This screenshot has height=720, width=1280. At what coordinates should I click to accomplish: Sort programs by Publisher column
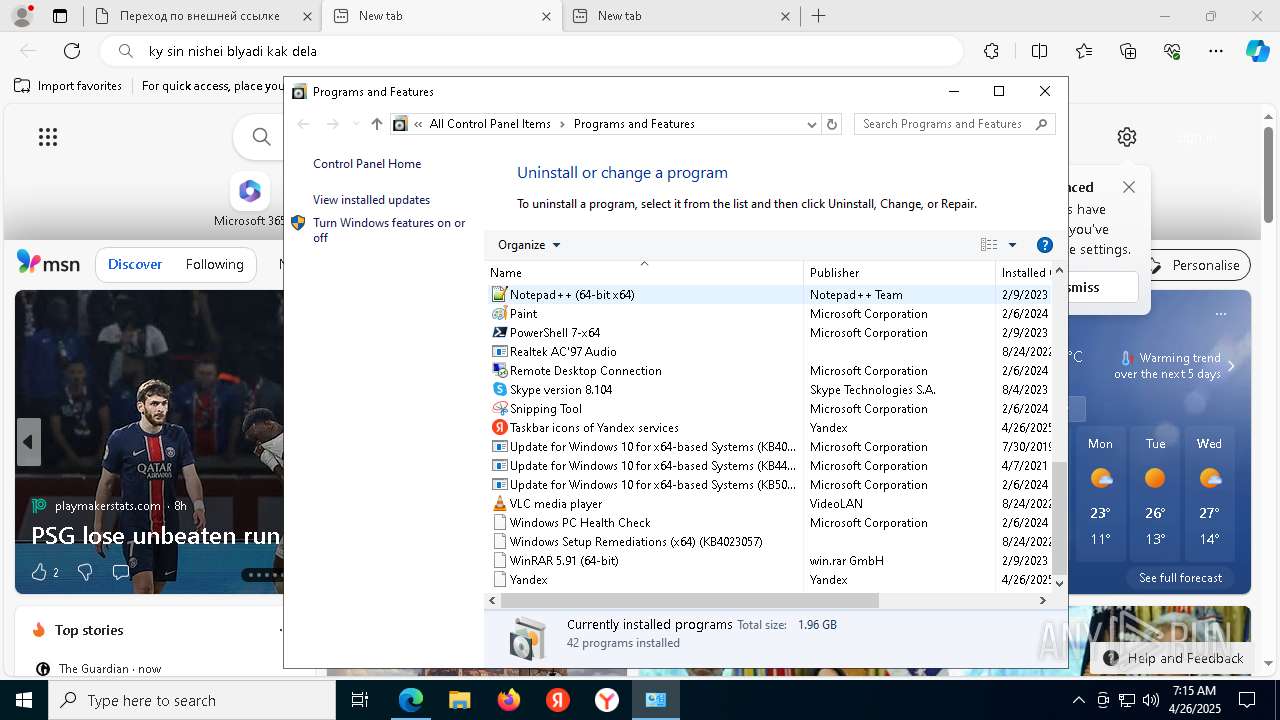coord(899,272)
